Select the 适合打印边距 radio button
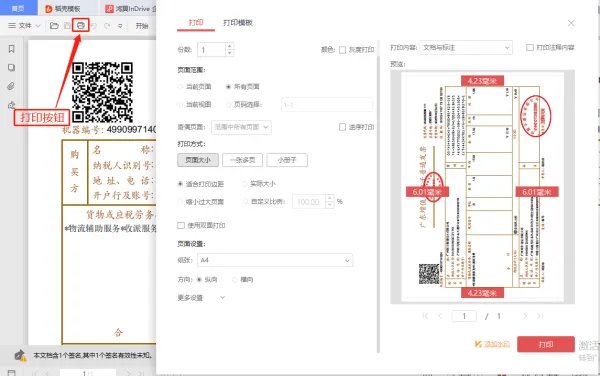The width and height of the screenshot is (600, 376). [x=180, y=184]
